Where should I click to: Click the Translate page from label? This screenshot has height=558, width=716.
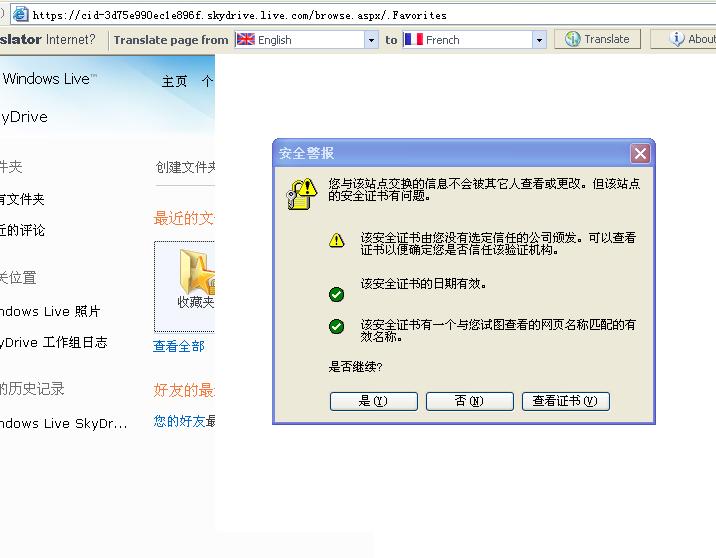click(171, 40)
